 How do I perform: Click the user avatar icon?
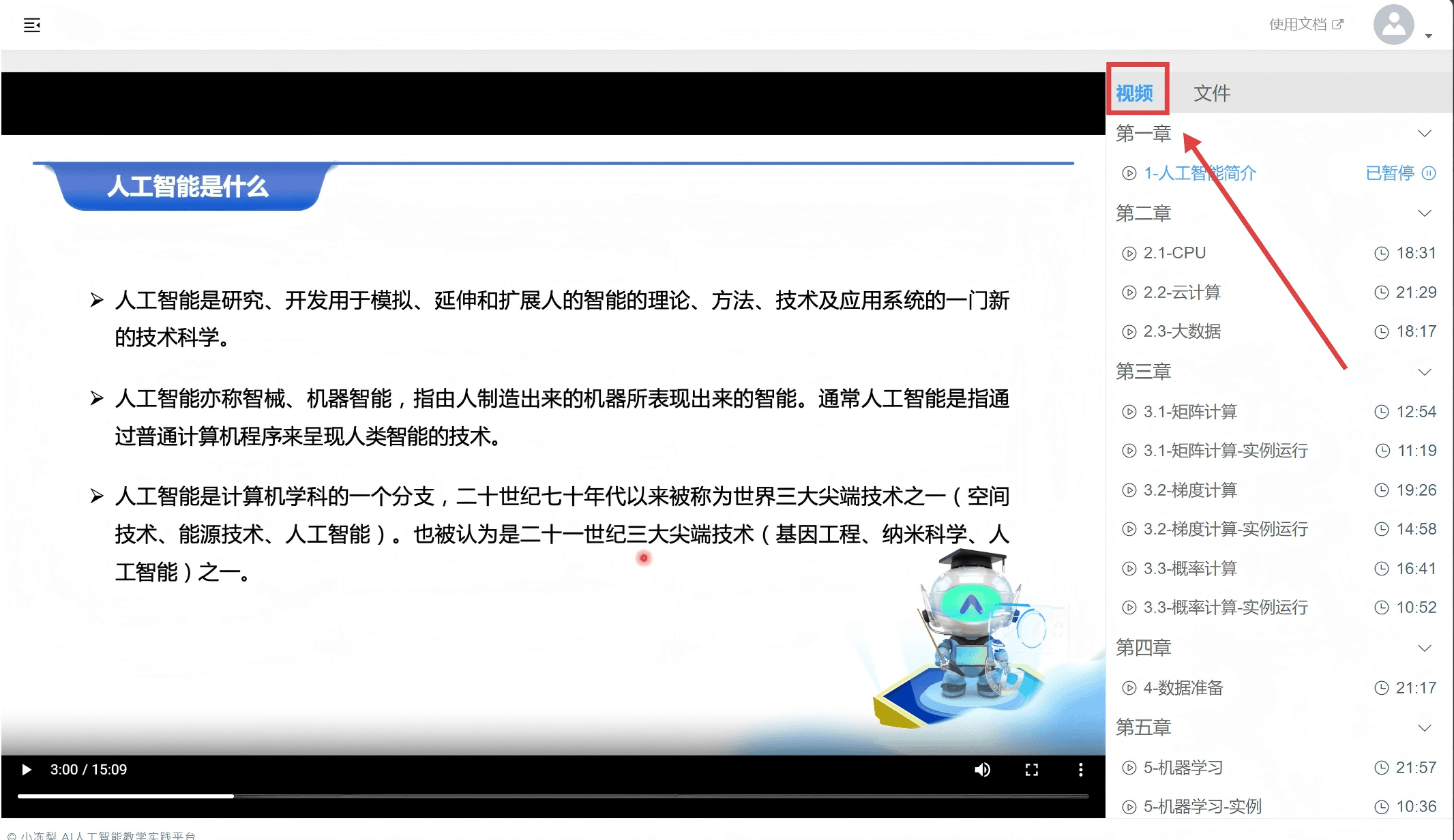click(x=1393, y=25)
